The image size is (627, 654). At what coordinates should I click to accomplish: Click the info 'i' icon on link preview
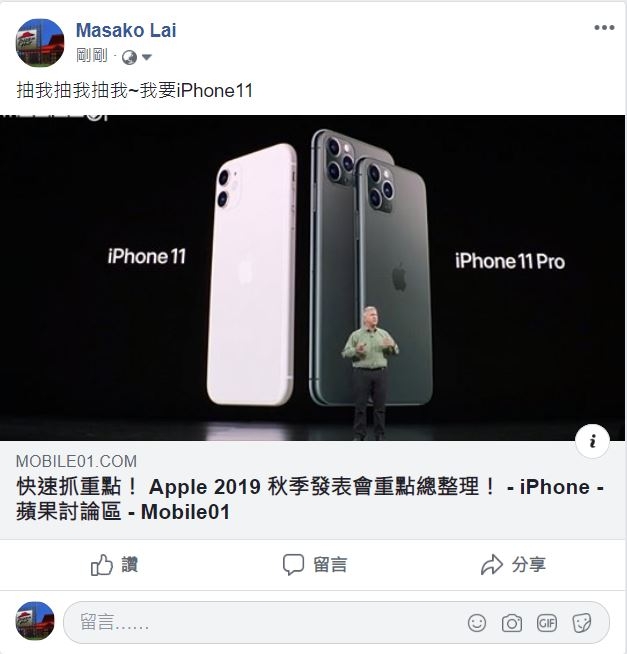592,441
